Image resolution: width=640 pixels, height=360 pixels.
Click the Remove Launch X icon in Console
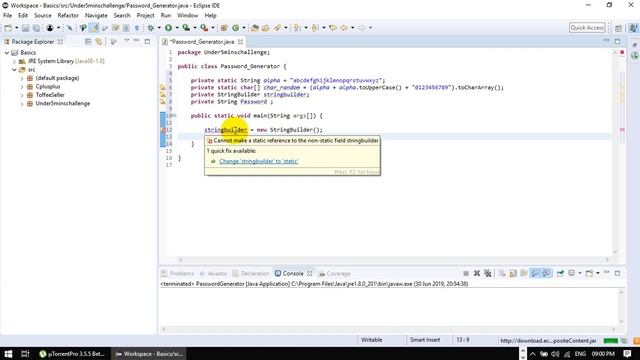coord(477,273)
